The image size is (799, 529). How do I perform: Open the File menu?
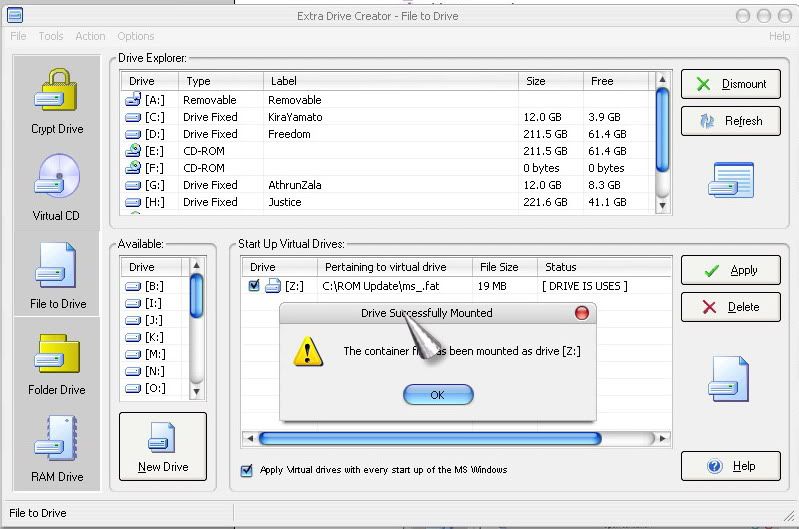(x=18, y=36)
